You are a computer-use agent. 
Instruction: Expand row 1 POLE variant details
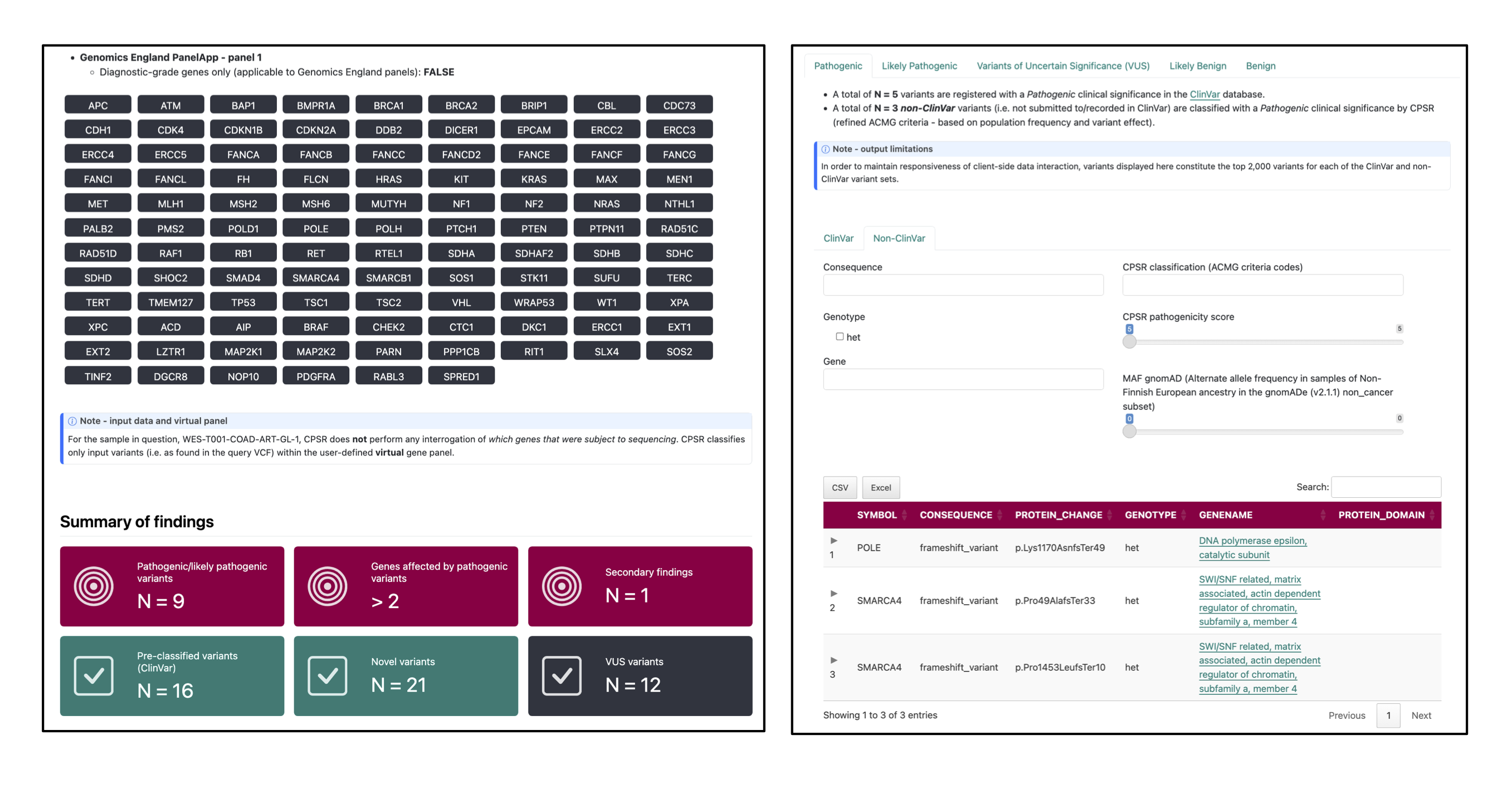point(833,540)
